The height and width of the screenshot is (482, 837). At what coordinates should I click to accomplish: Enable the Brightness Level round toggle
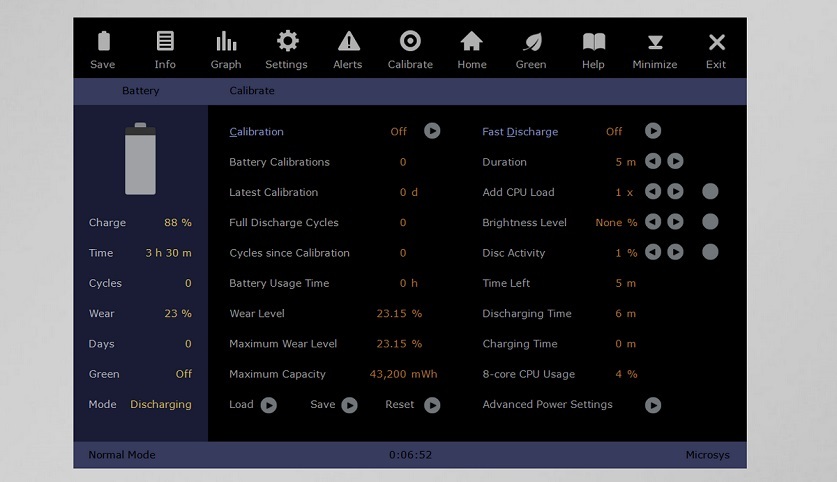point(710,222)
